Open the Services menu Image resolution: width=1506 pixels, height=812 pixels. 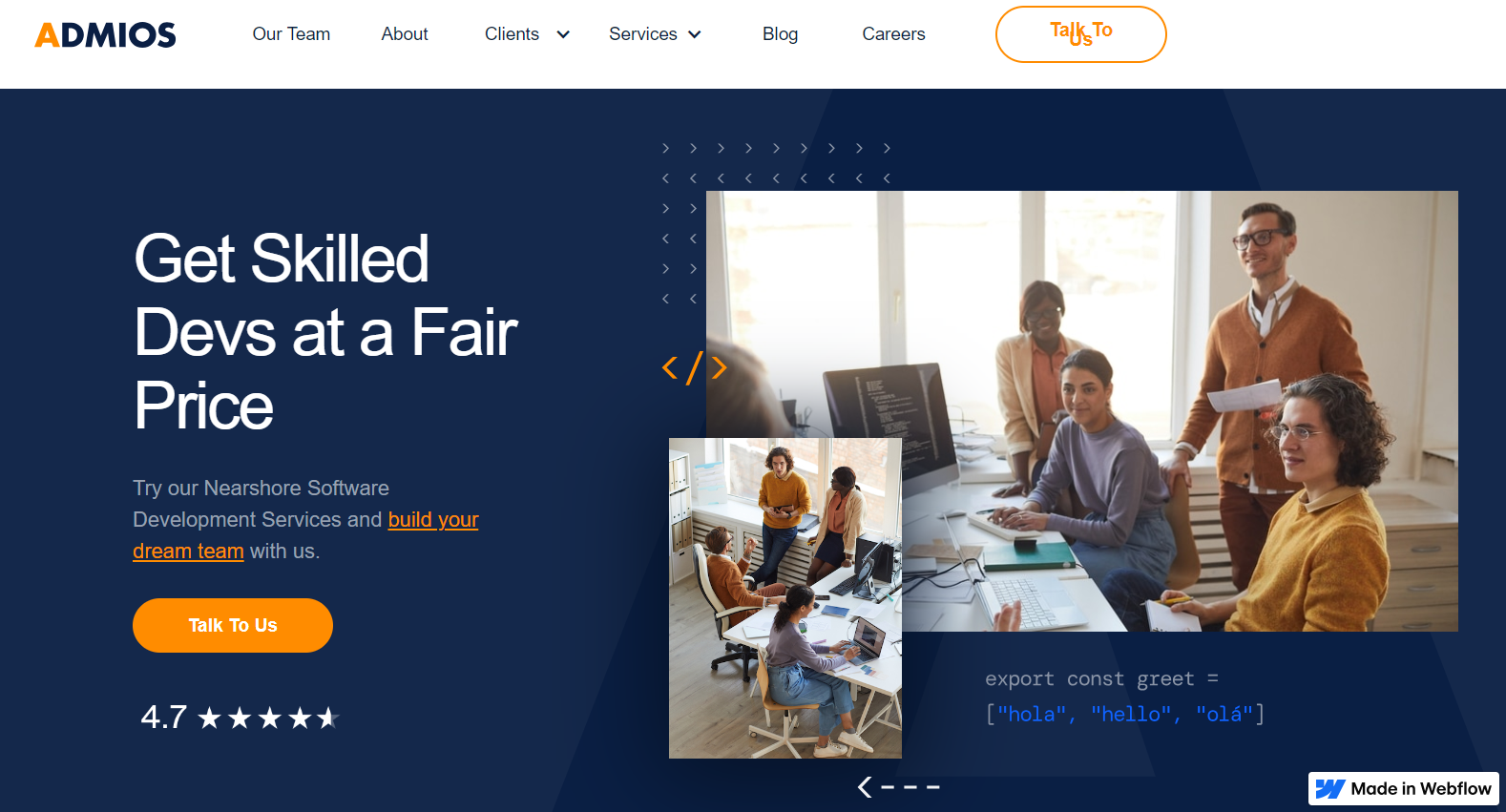pos(643,34)
